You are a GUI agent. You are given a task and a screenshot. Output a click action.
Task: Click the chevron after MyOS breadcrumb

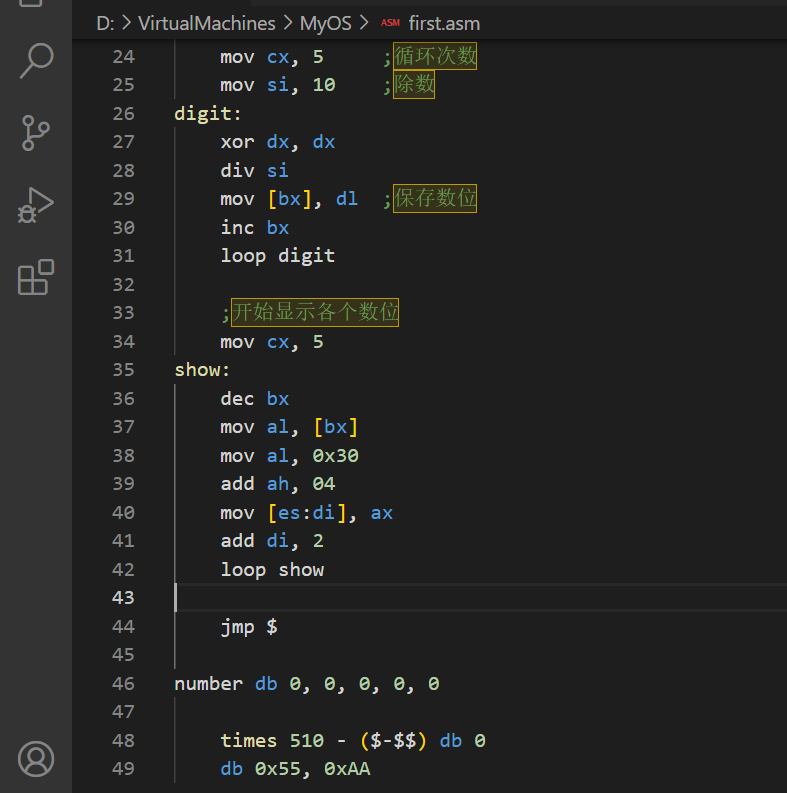coord(363,23)
